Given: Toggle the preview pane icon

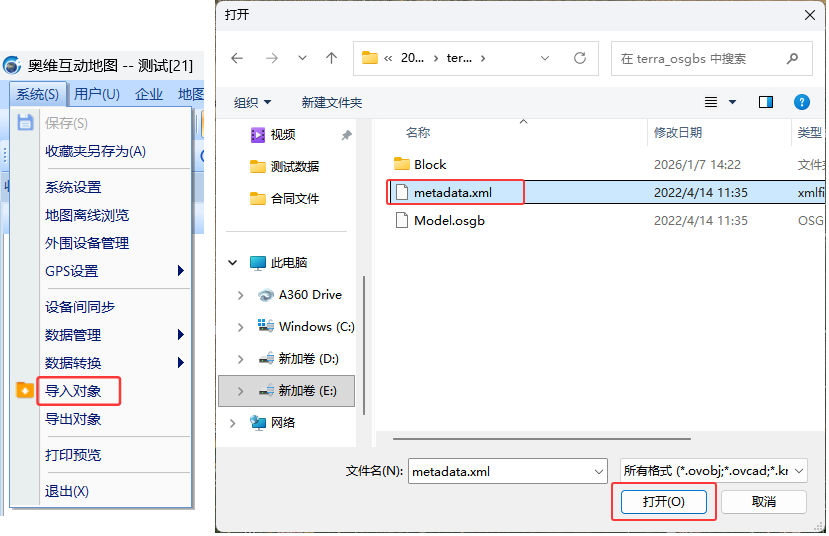Looking at the screenshot, I should coord(766,102).
